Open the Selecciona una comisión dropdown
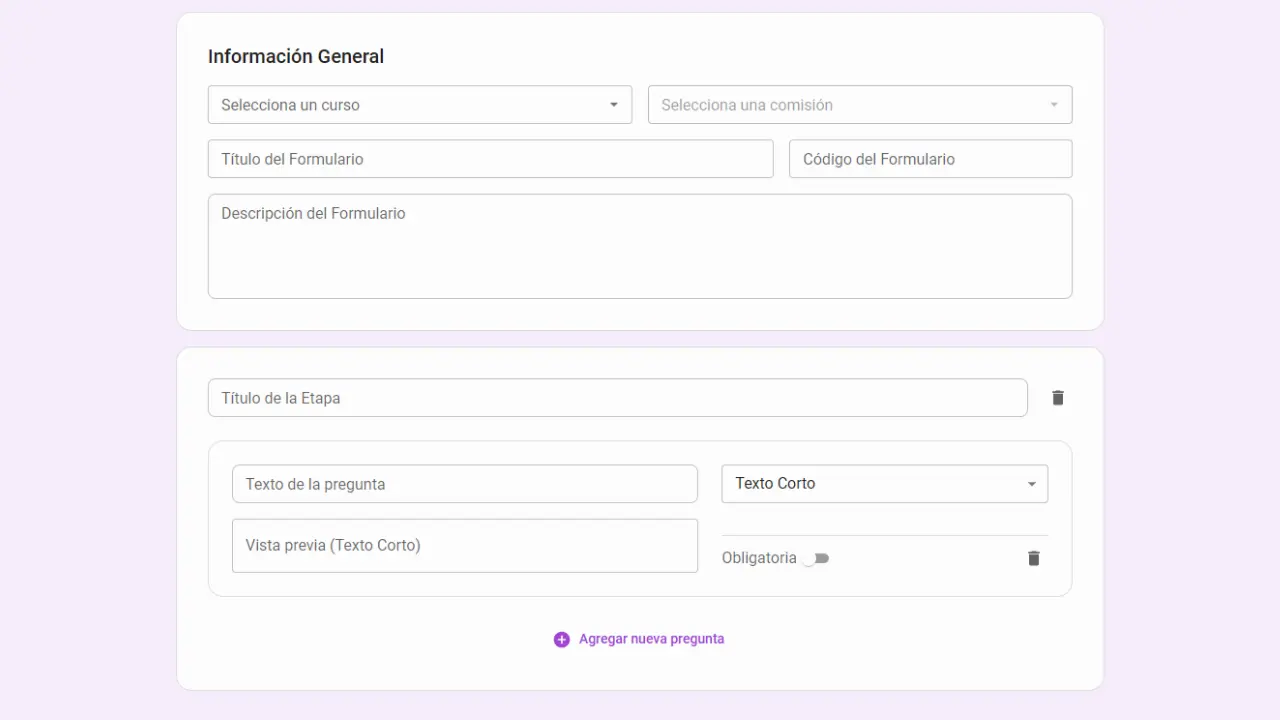Viewport: 1280px width, 720px height. (860, 105)
